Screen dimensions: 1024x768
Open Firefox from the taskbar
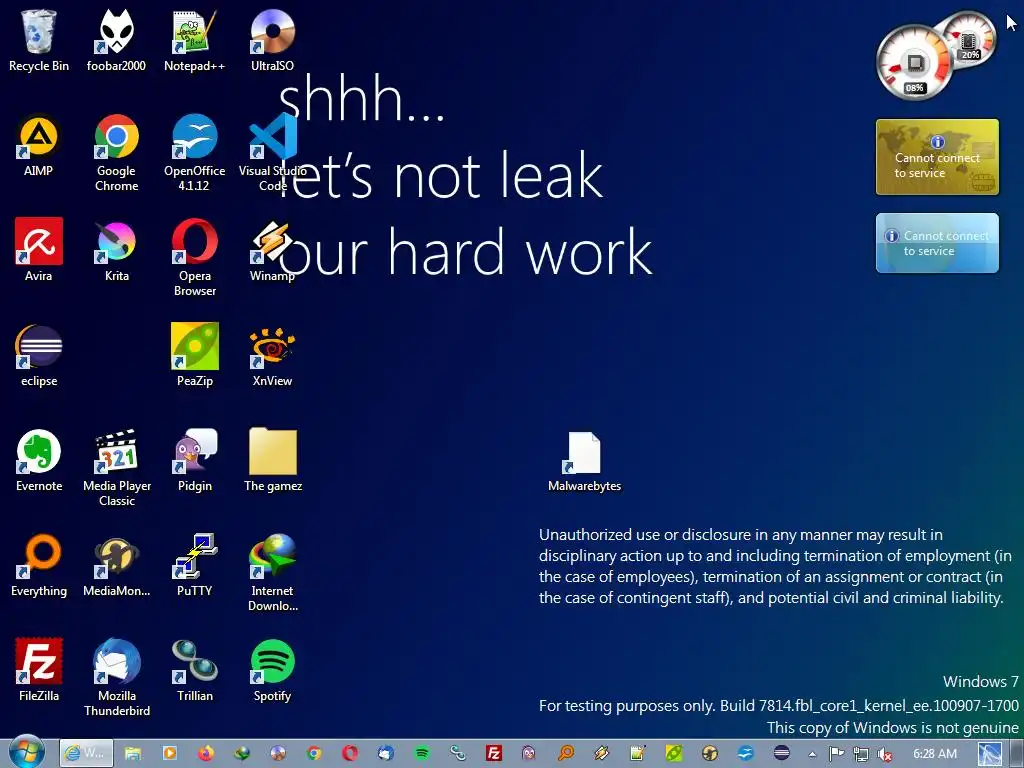click(206, 753)
